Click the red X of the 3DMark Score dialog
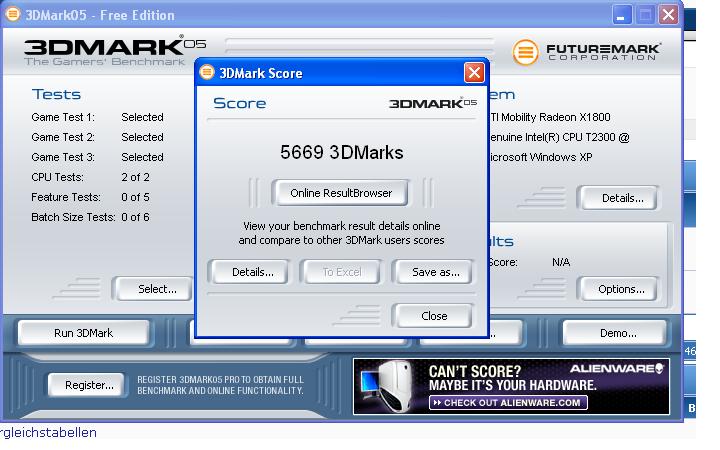Screen dimensions: 720x450 (x=474, y=73)
